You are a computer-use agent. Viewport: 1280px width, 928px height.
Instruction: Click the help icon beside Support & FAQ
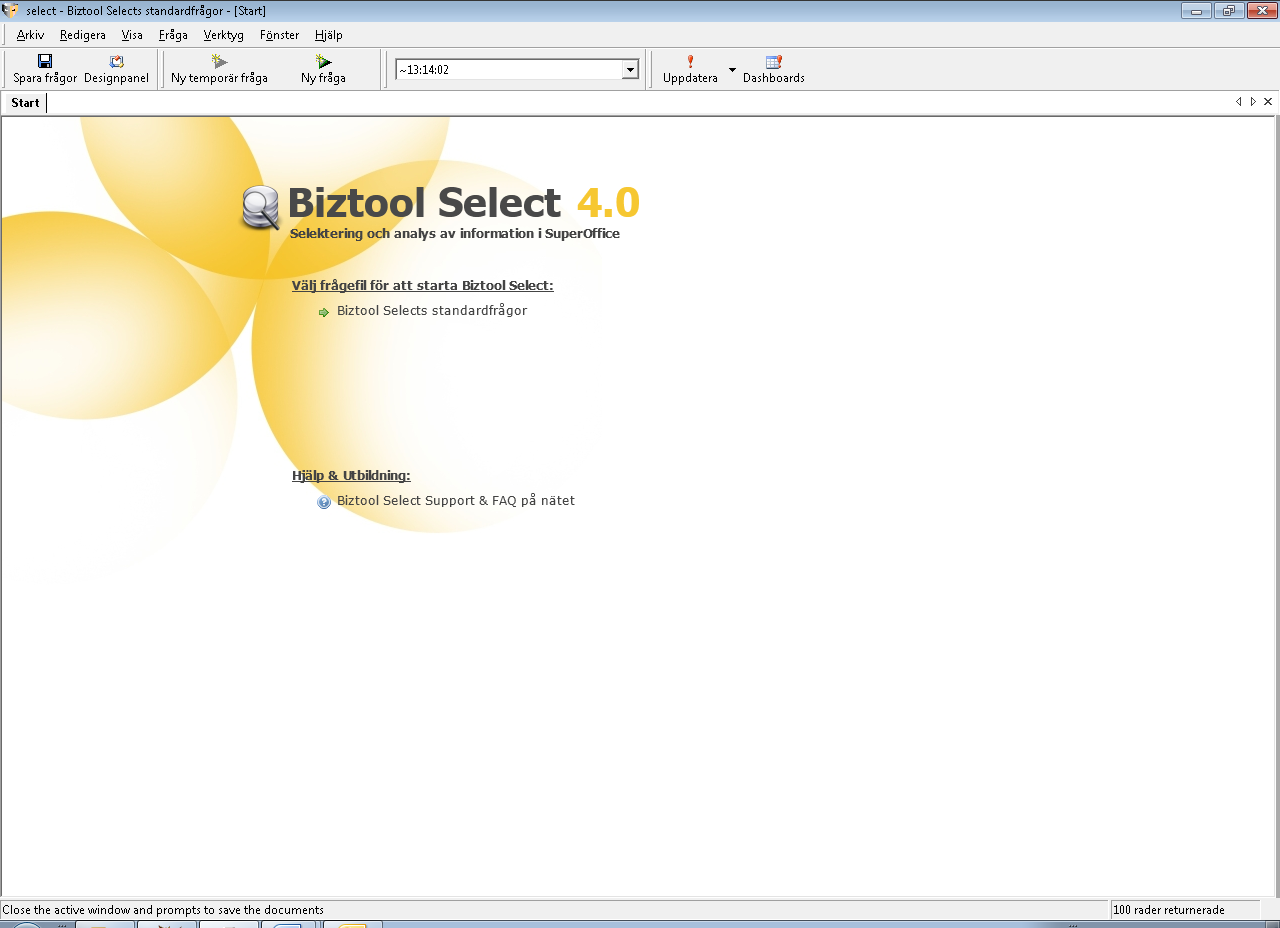[x=324, y=502]
